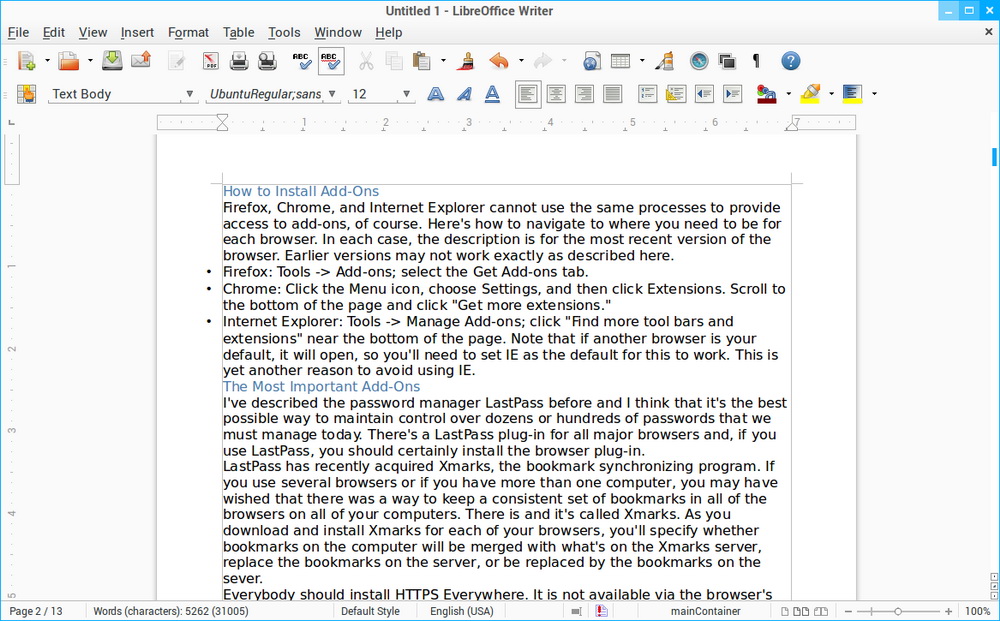
Task: Toggle bulleted list on
Action: click(675, 94)
